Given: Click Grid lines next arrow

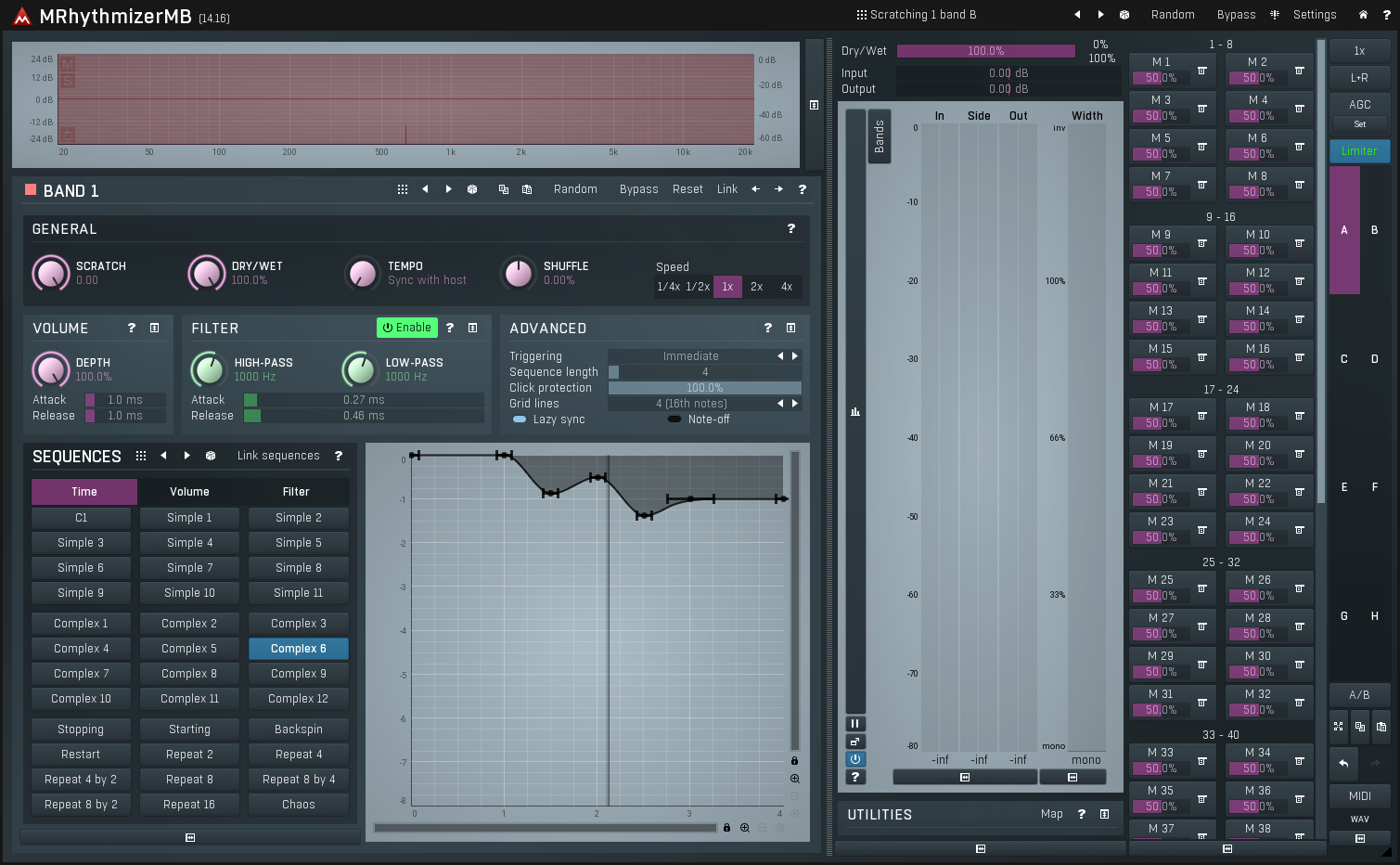Looking at the screenshot, I should point(794,404).
